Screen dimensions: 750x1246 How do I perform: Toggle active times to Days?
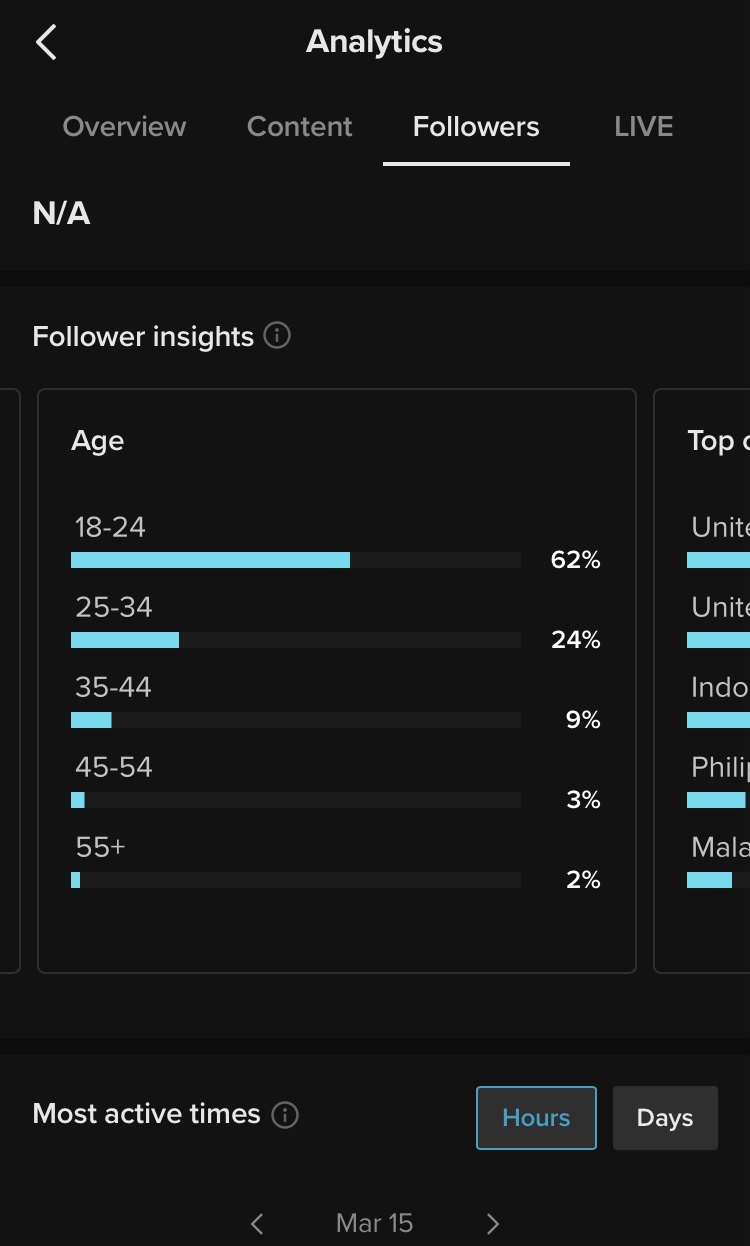tap(665, 1118)
